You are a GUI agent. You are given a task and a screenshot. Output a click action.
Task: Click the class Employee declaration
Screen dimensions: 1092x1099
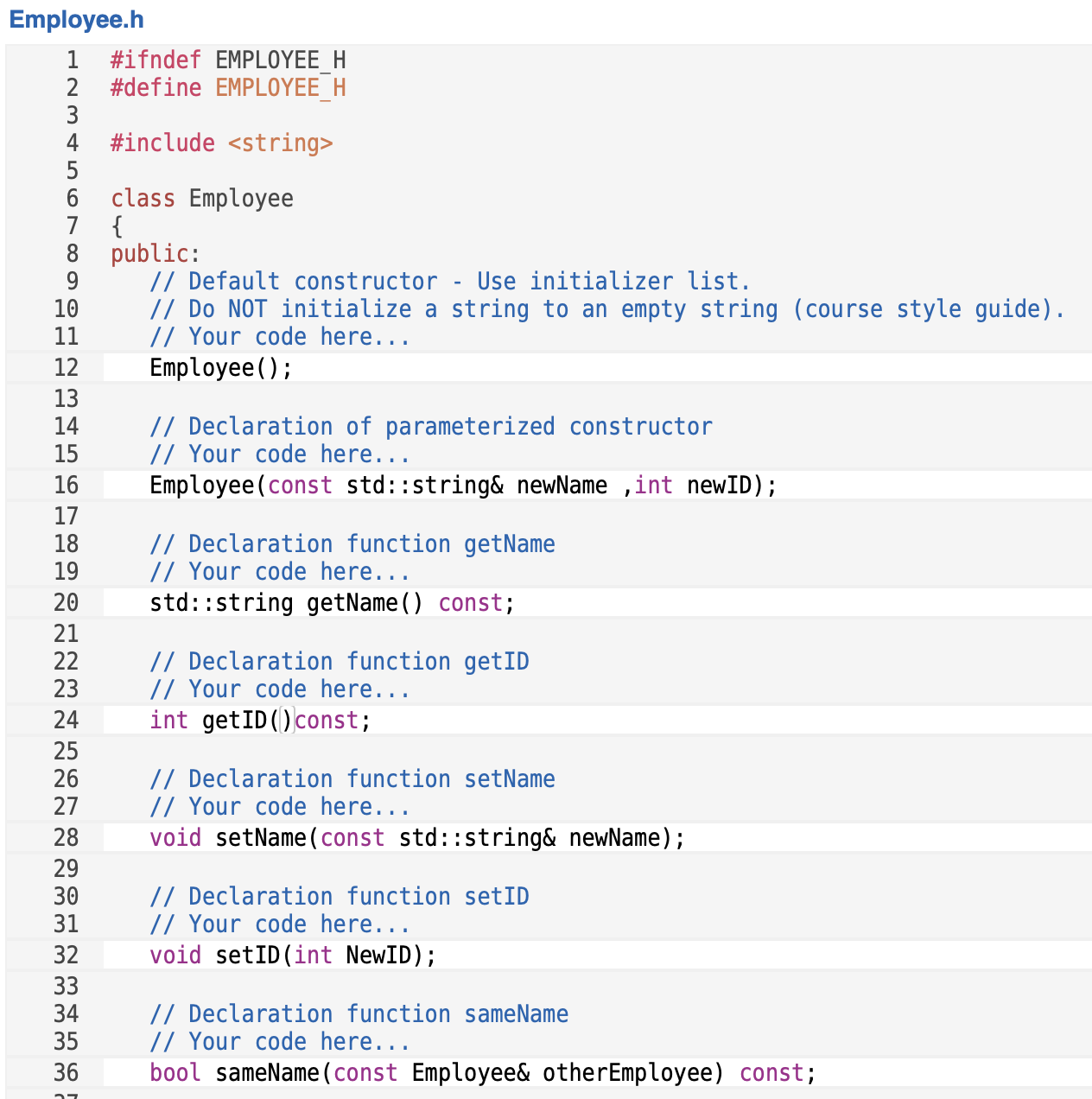[x=201, y=198]
